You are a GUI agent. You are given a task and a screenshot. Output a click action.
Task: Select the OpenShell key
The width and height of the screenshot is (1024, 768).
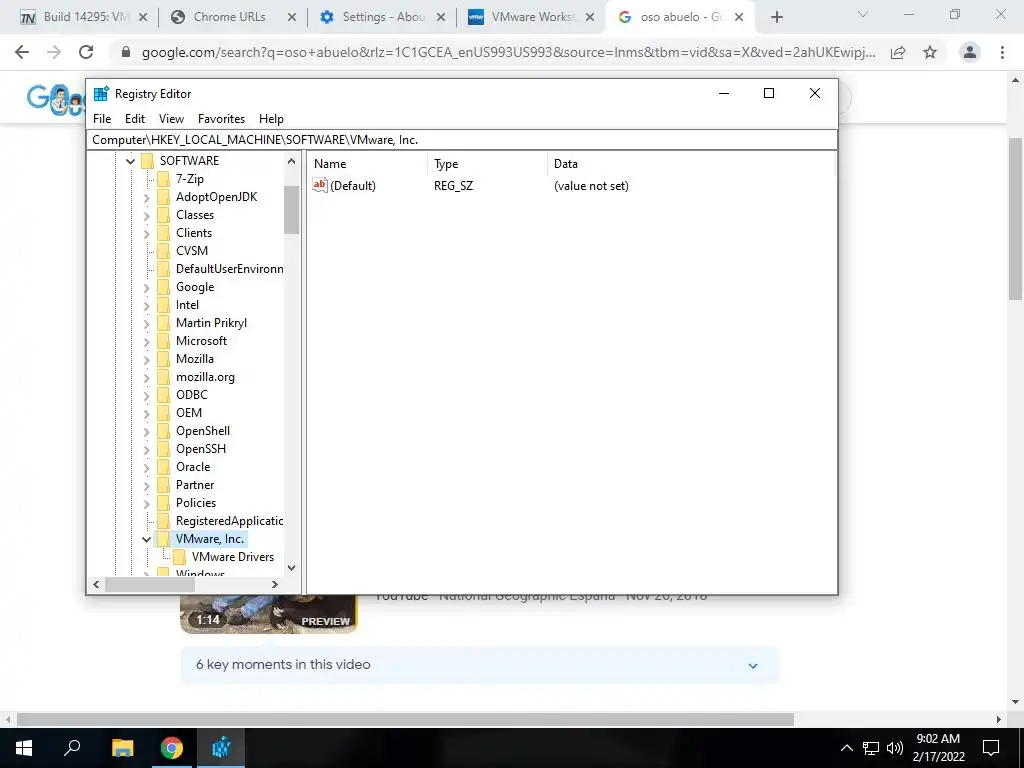coord(202,431)
